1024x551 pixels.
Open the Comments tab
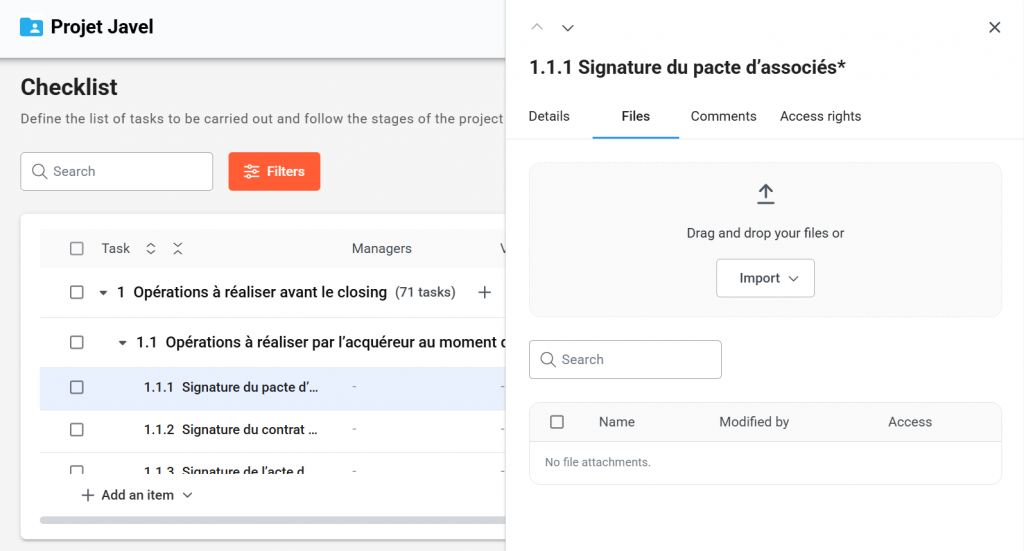tap(723, 116)
